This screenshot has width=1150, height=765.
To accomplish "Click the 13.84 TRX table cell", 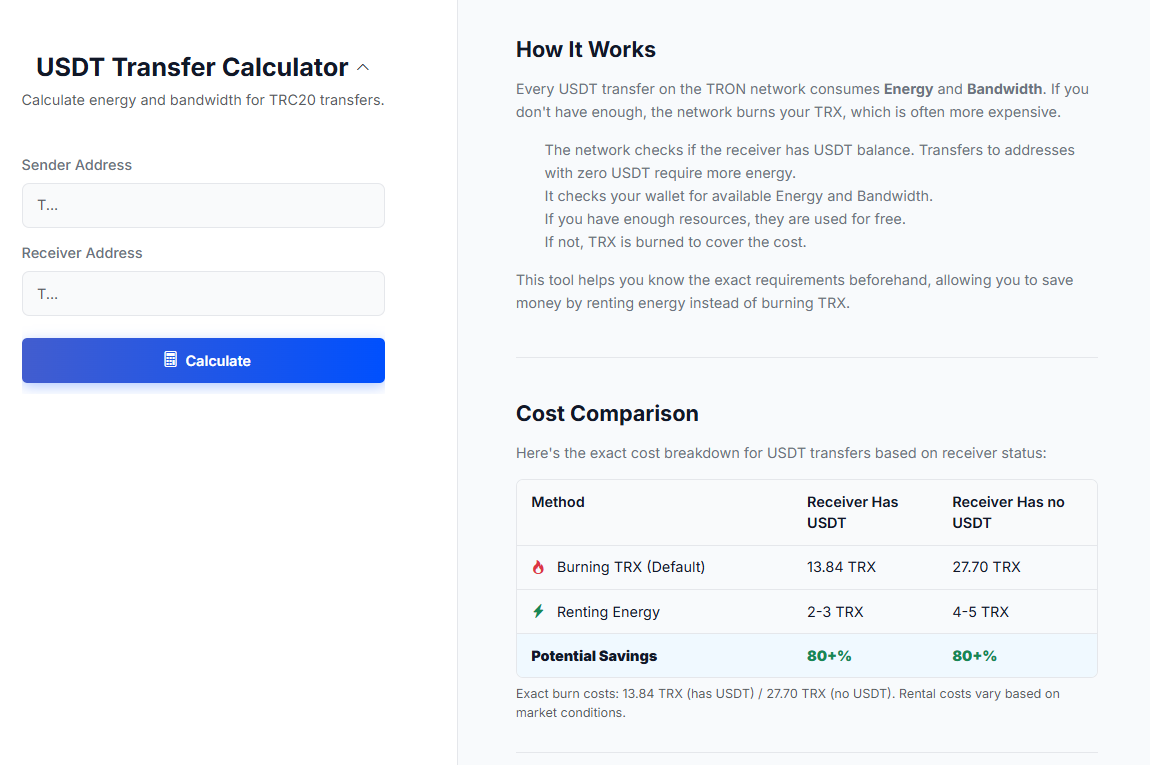I will 841,567.
